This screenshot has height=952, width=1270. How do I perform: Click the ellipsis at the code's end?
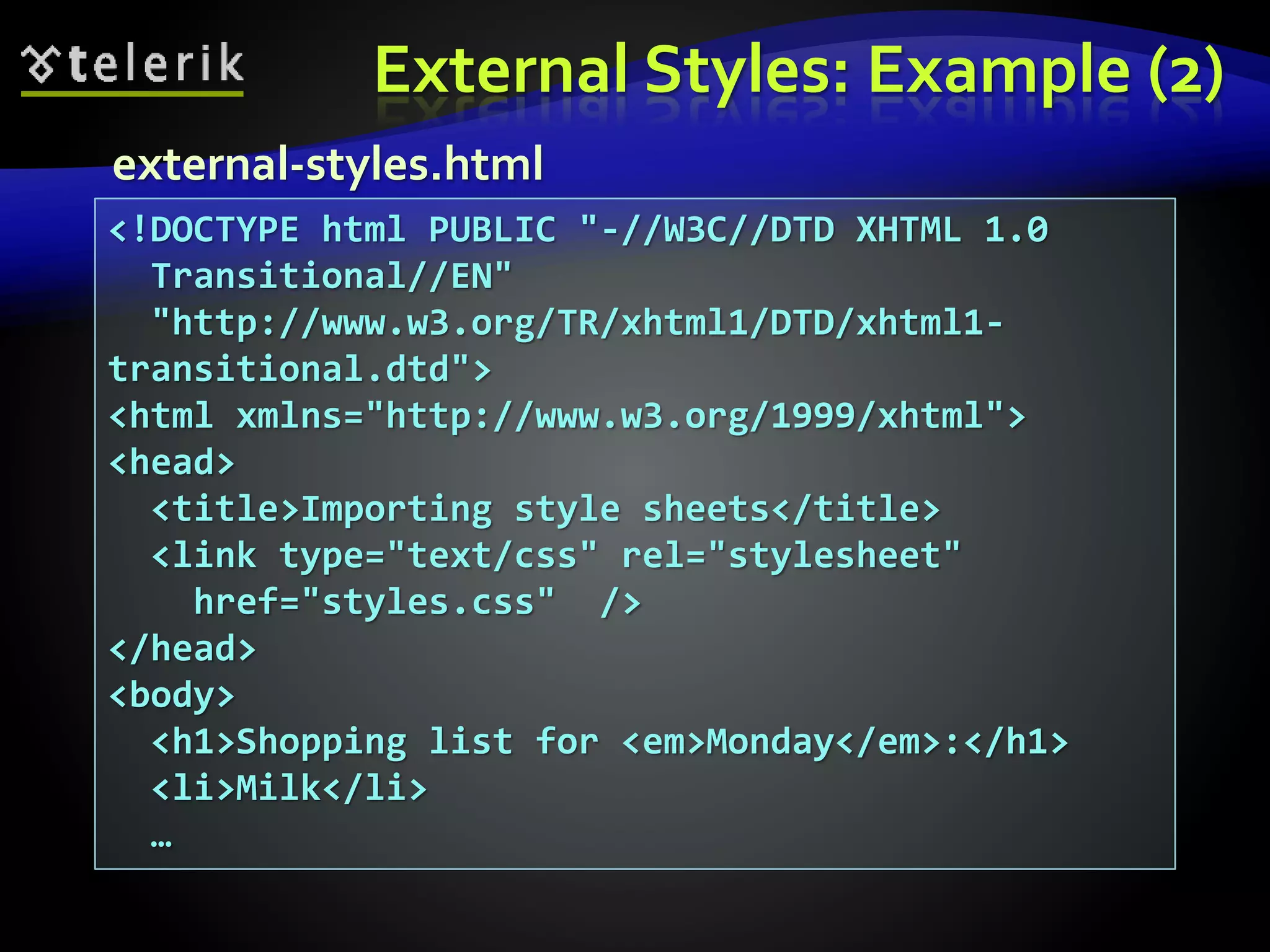tap(161, 843)
